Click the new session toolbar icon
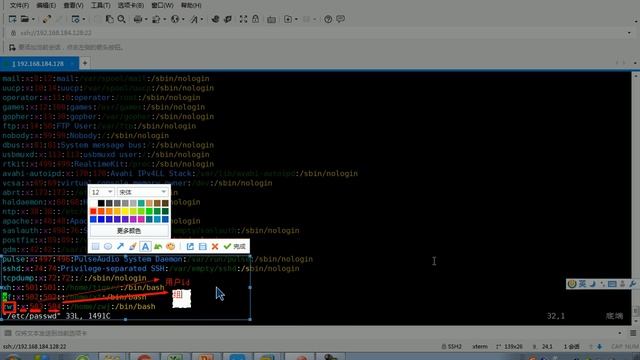The image size is (640, 360). (x=13, y=19)
